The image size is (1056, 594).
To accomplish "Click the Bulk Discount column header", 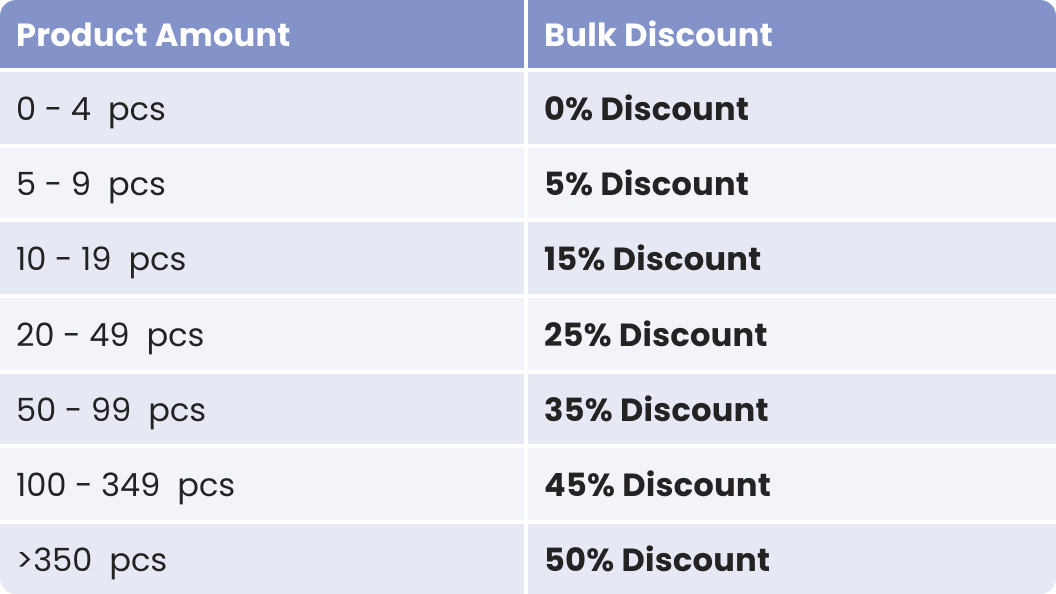I will (x=658, y=35).
